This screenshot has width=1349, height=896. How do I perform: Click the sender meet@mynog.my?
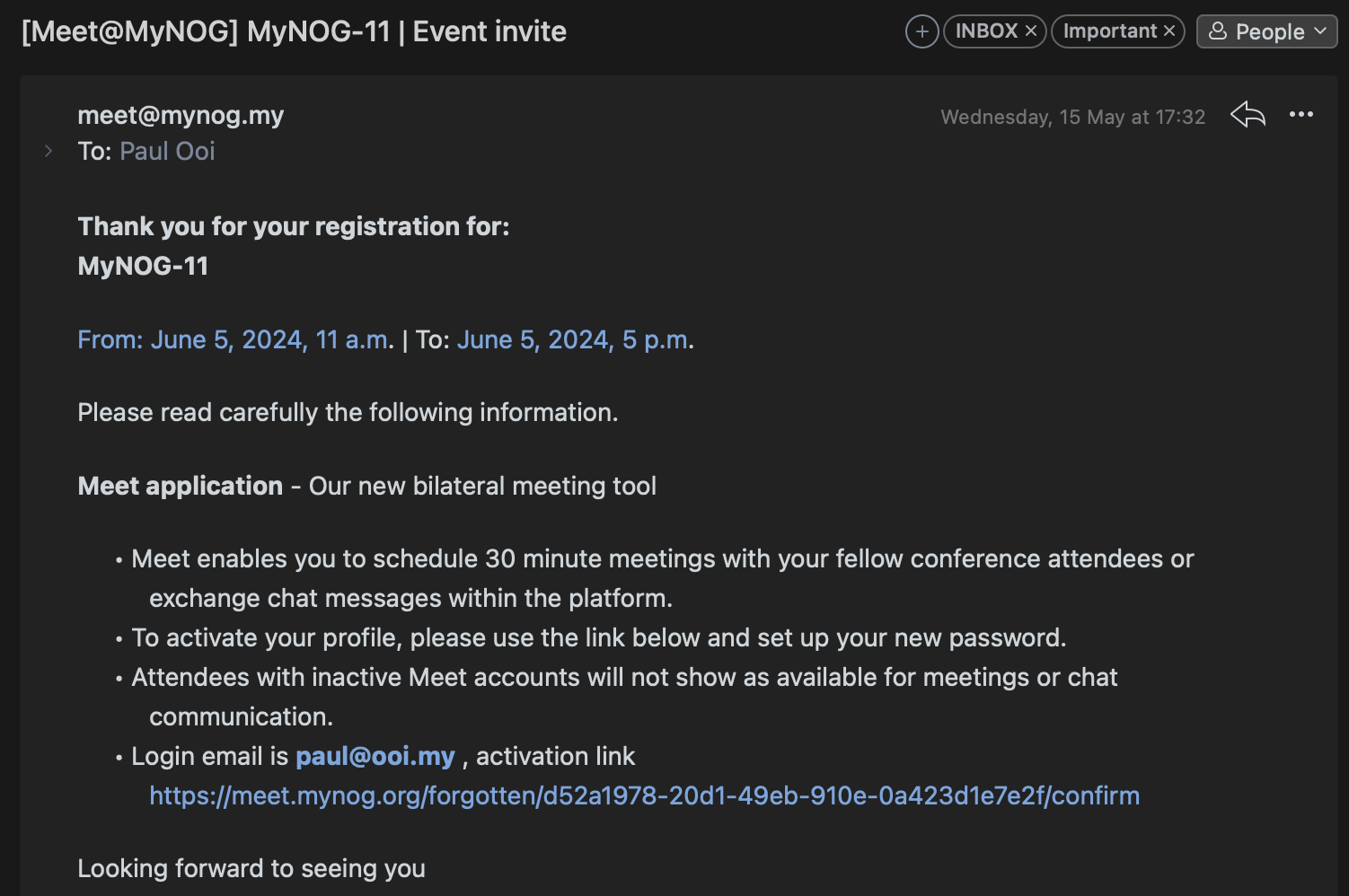(181, 115)
